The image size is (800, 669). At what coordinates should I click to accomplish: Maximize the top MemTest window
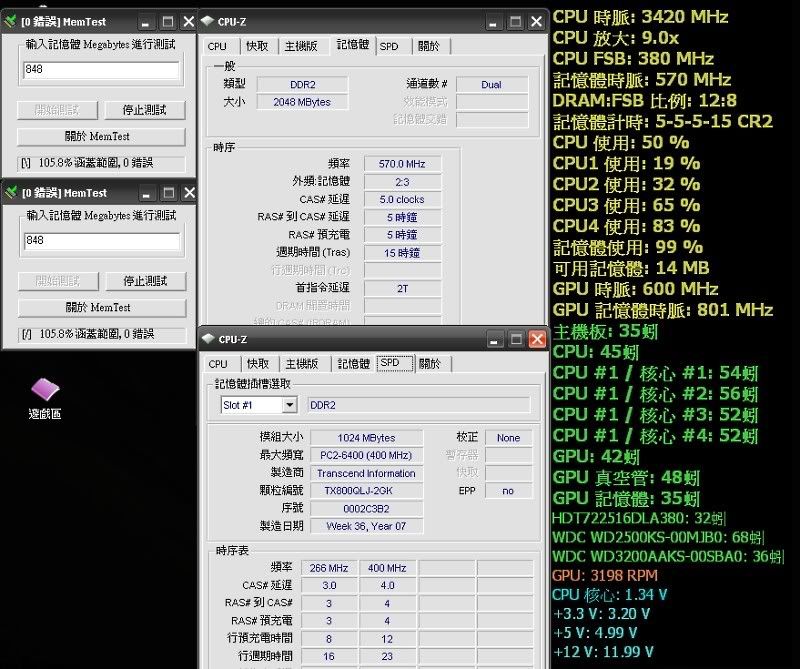point(167,22)
